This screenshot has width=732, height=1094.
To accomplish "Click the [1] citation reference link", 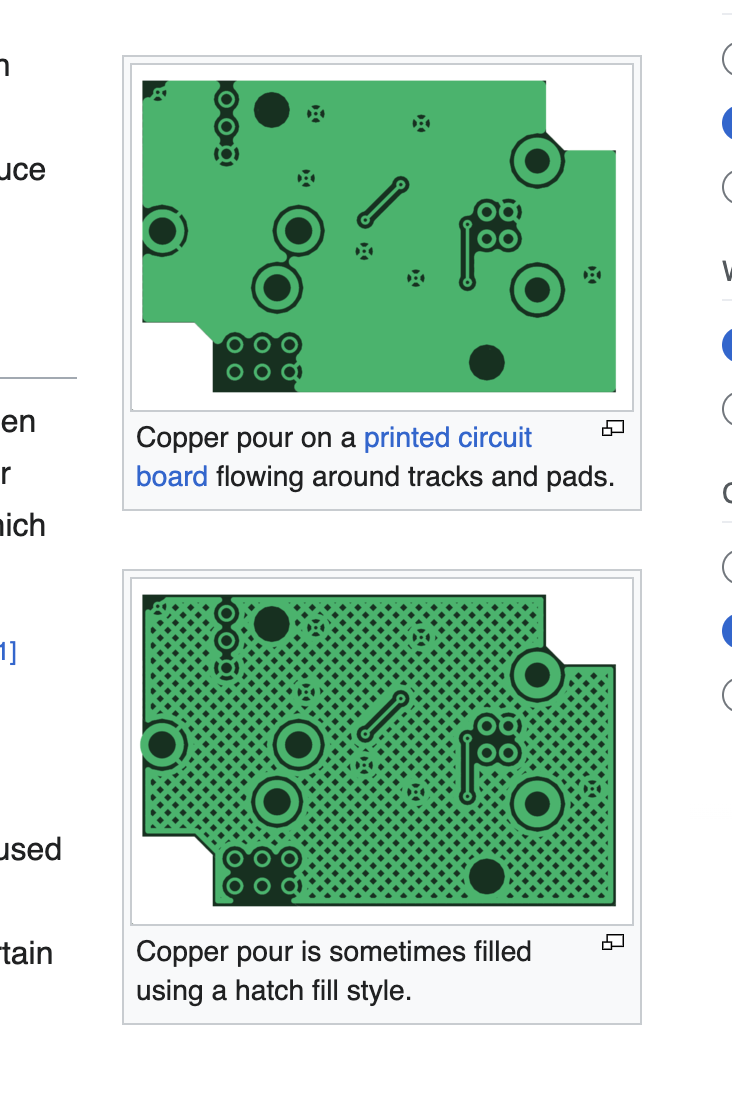I will [7, 653].
